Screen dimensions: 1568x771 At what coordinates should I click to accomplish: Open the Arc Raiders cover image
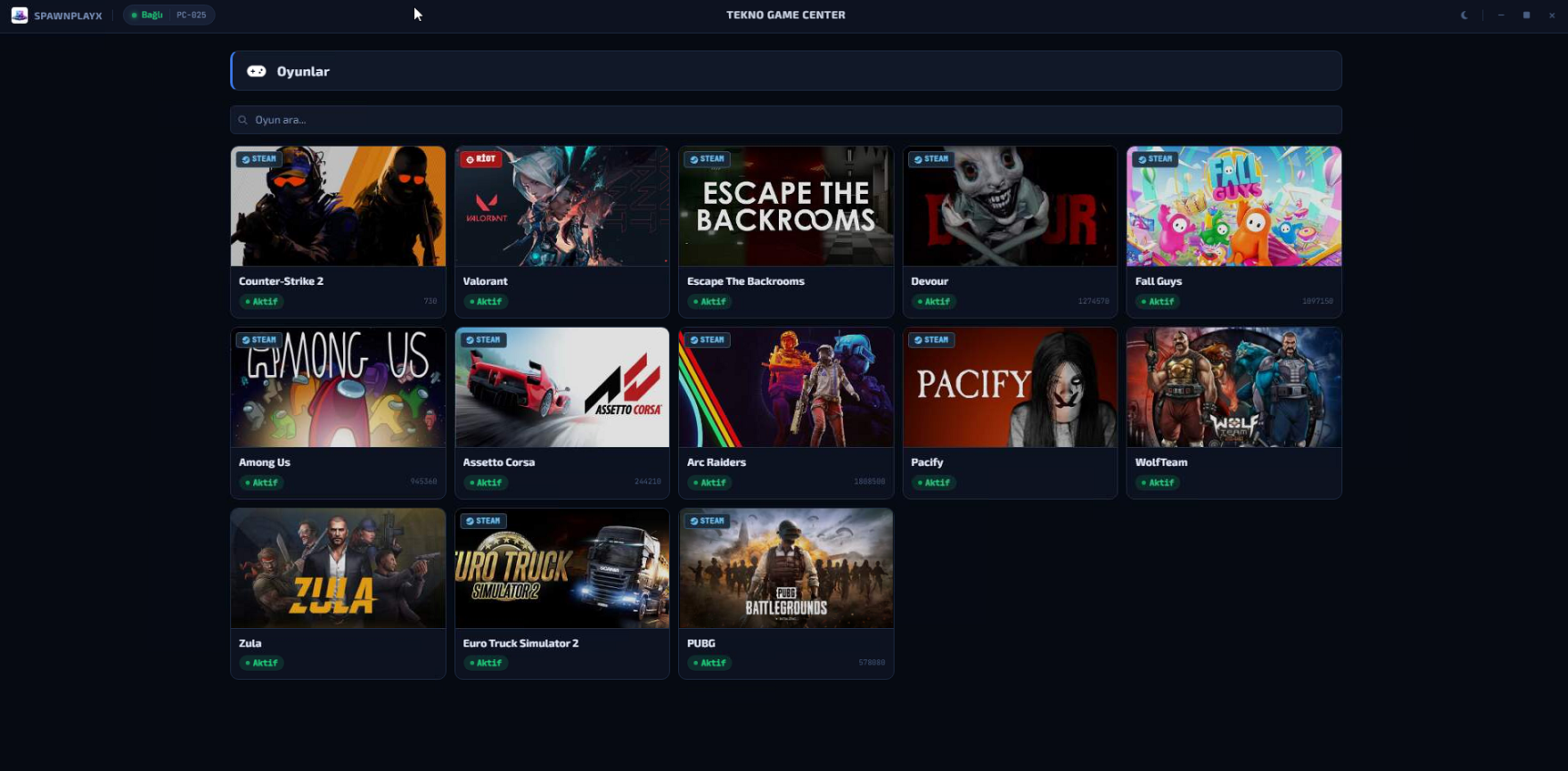pyautogui.click(x=786, y=388)
